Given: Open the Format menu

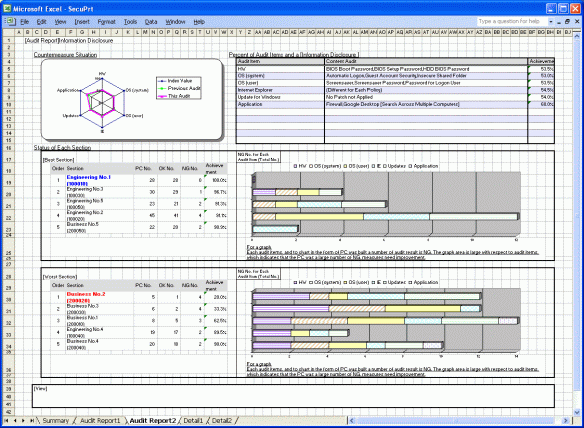Looking at the screenshot, I should pyautogui.click(x=107, y=22).
